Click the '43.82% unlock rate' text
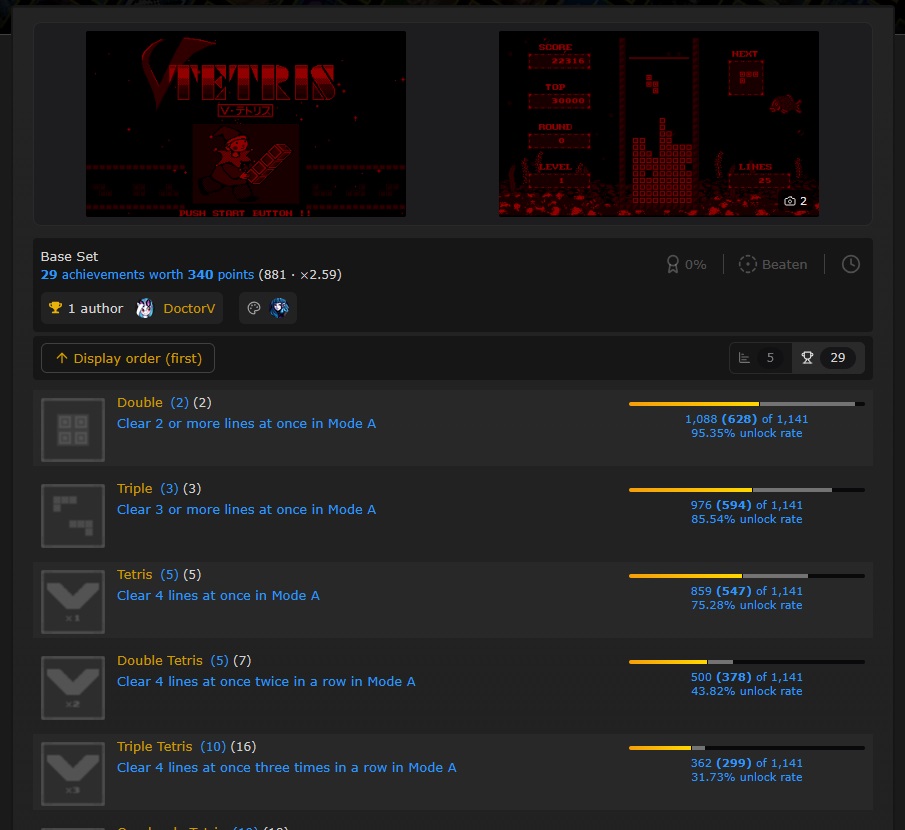This screenshot has height=830, width=905. tap(747, 691)
